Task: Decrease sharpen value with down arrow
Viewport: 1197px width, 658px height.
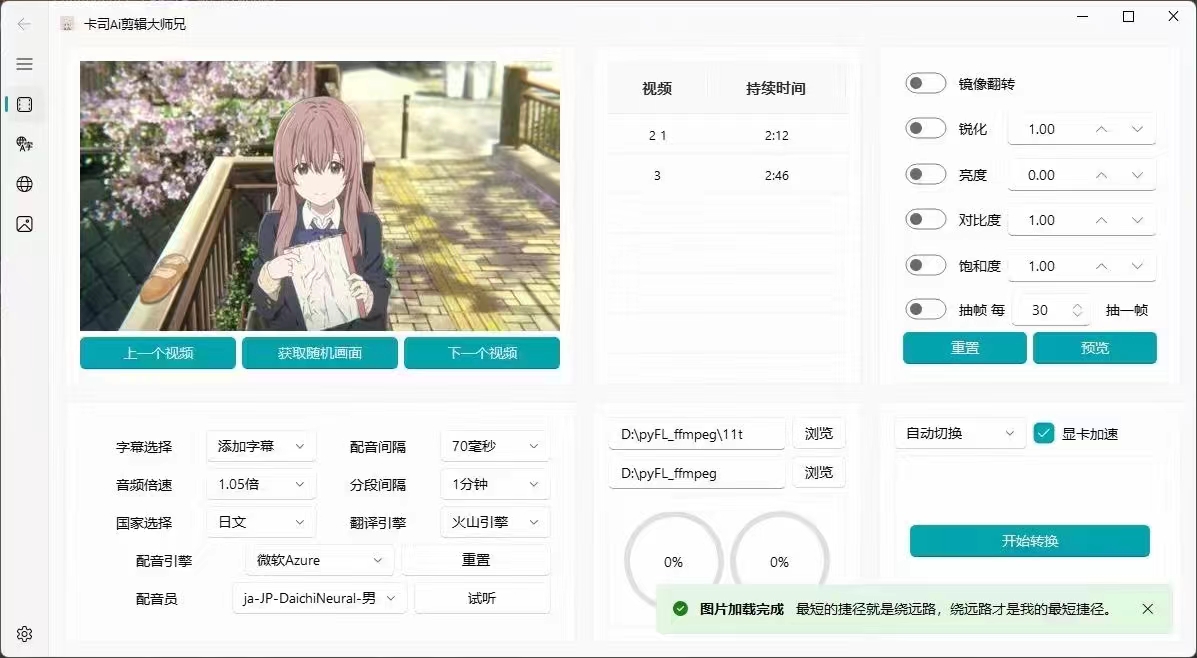Action: 1137,129
